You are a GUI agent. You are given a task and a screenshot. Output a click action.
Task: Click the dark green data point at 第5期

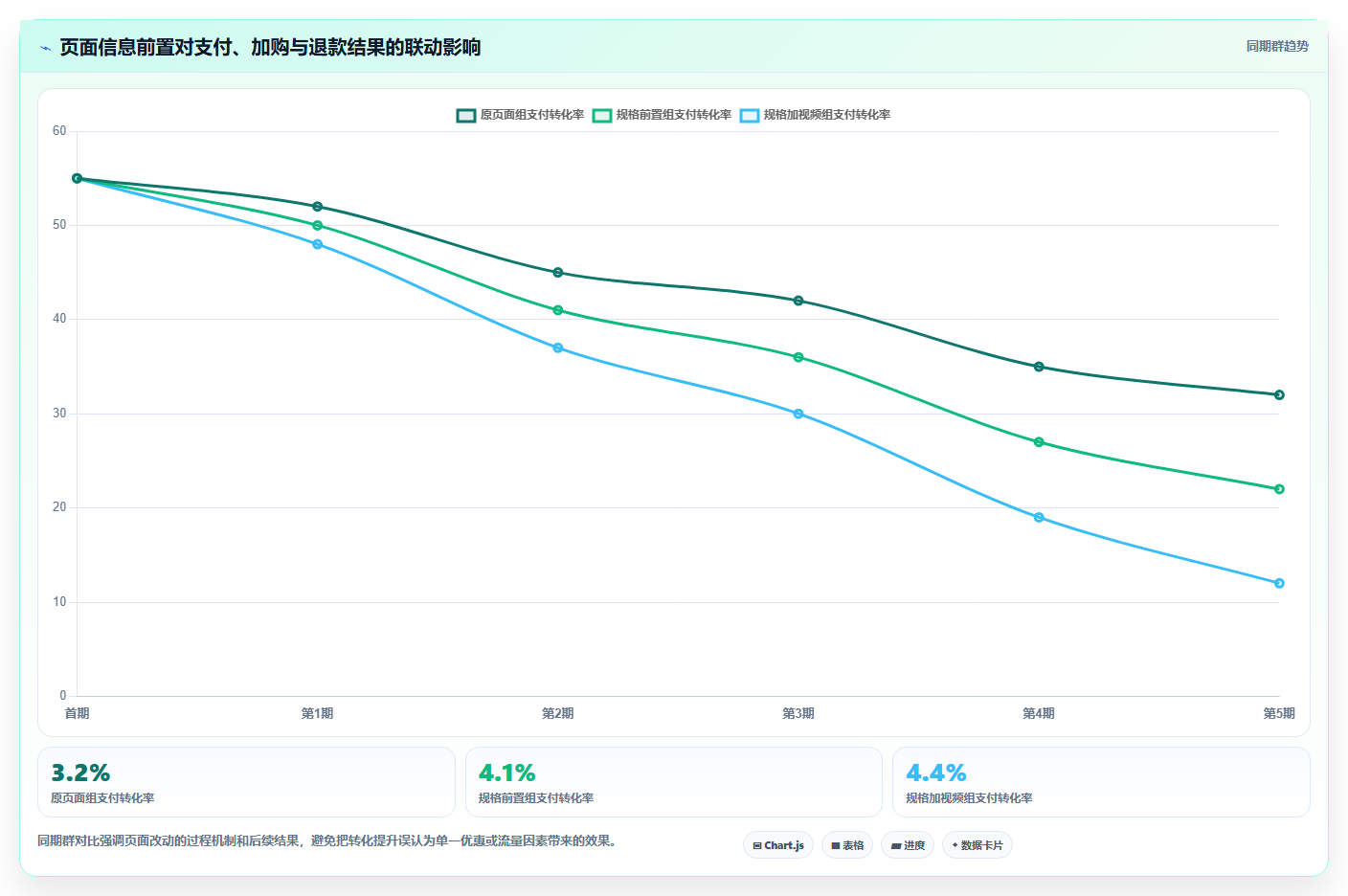pos(1279,394)
